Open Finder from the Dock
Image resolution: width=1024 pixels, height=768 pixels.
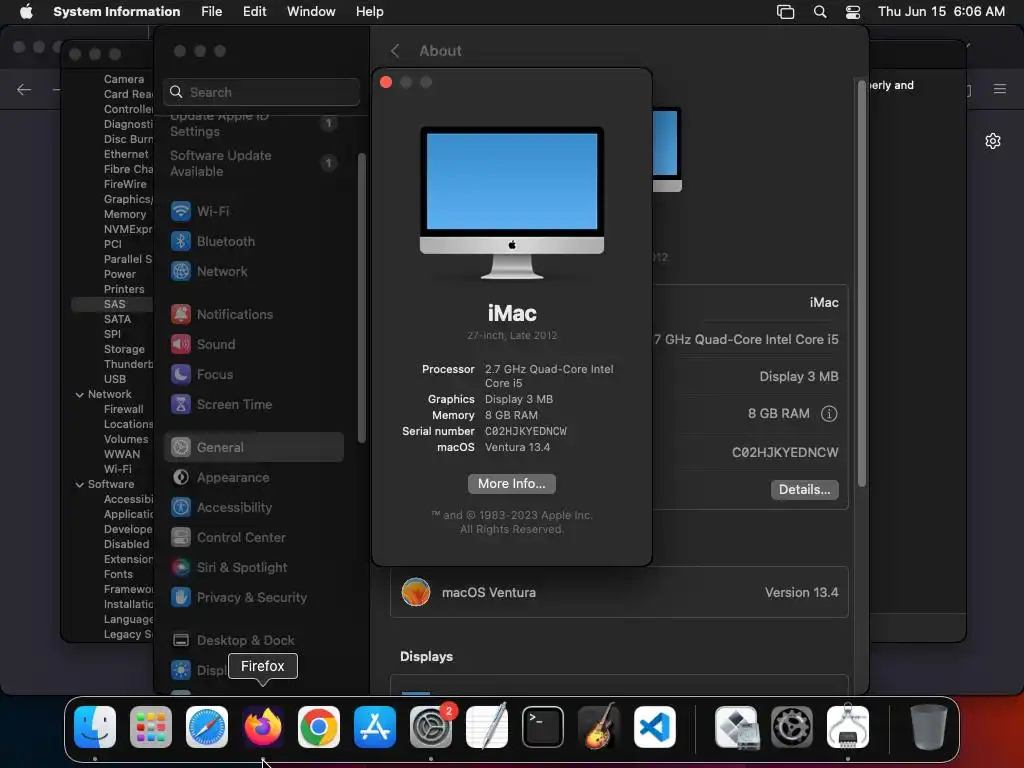[95, 727]
